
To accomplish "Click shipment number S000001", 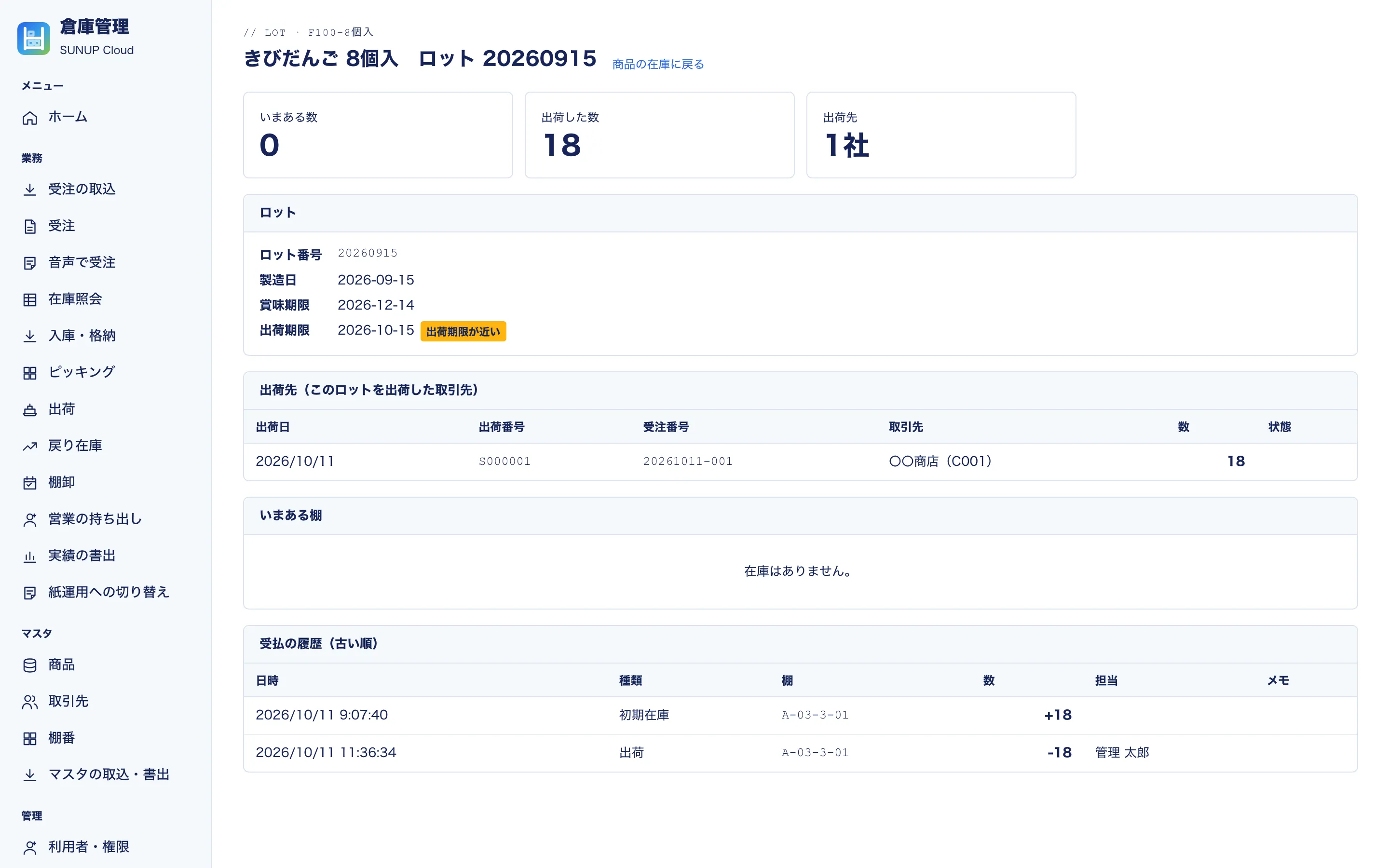I will (504, 461).
